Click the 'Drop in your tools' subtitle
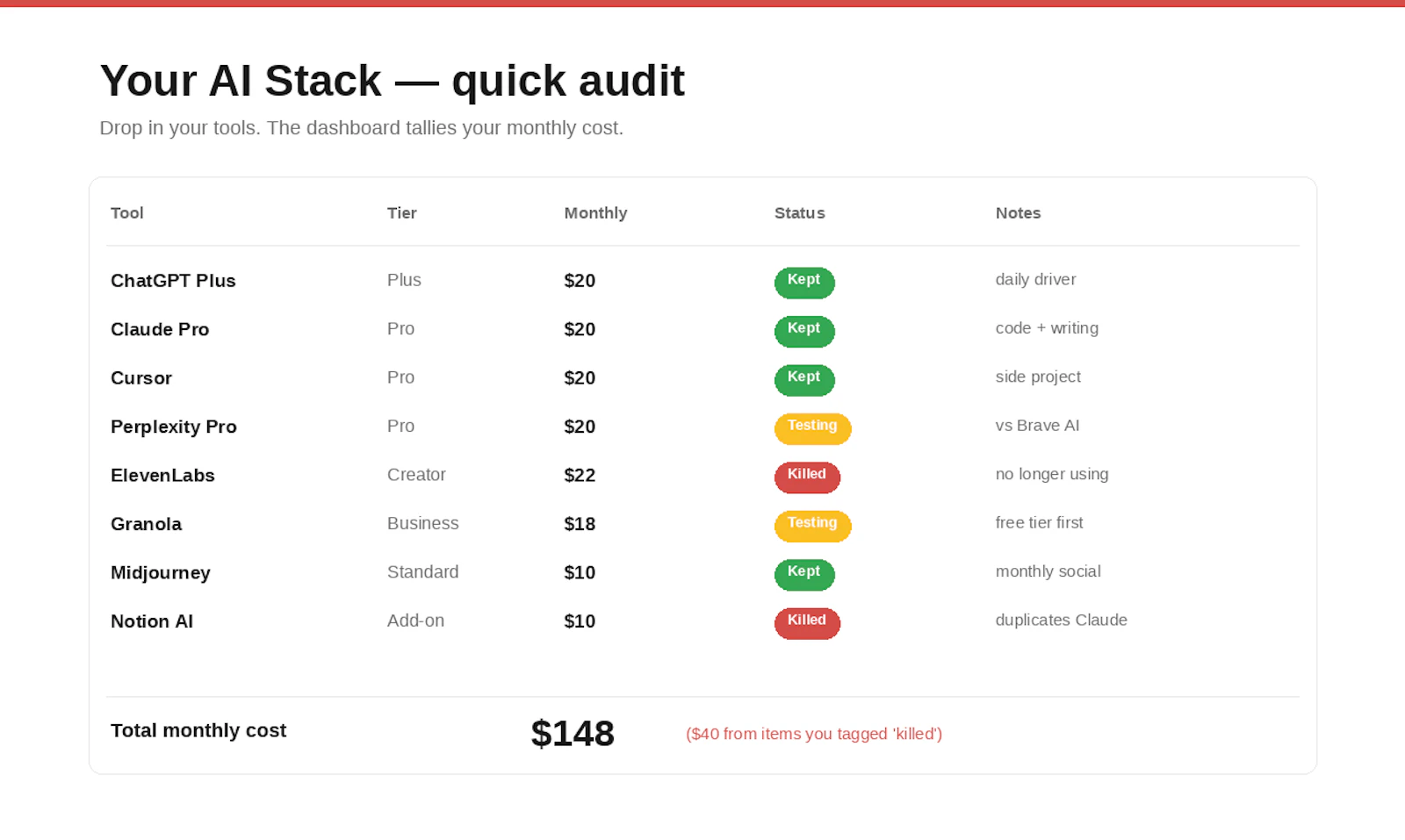The width and height of the screenshot is (1405, 840). (362, 128)
